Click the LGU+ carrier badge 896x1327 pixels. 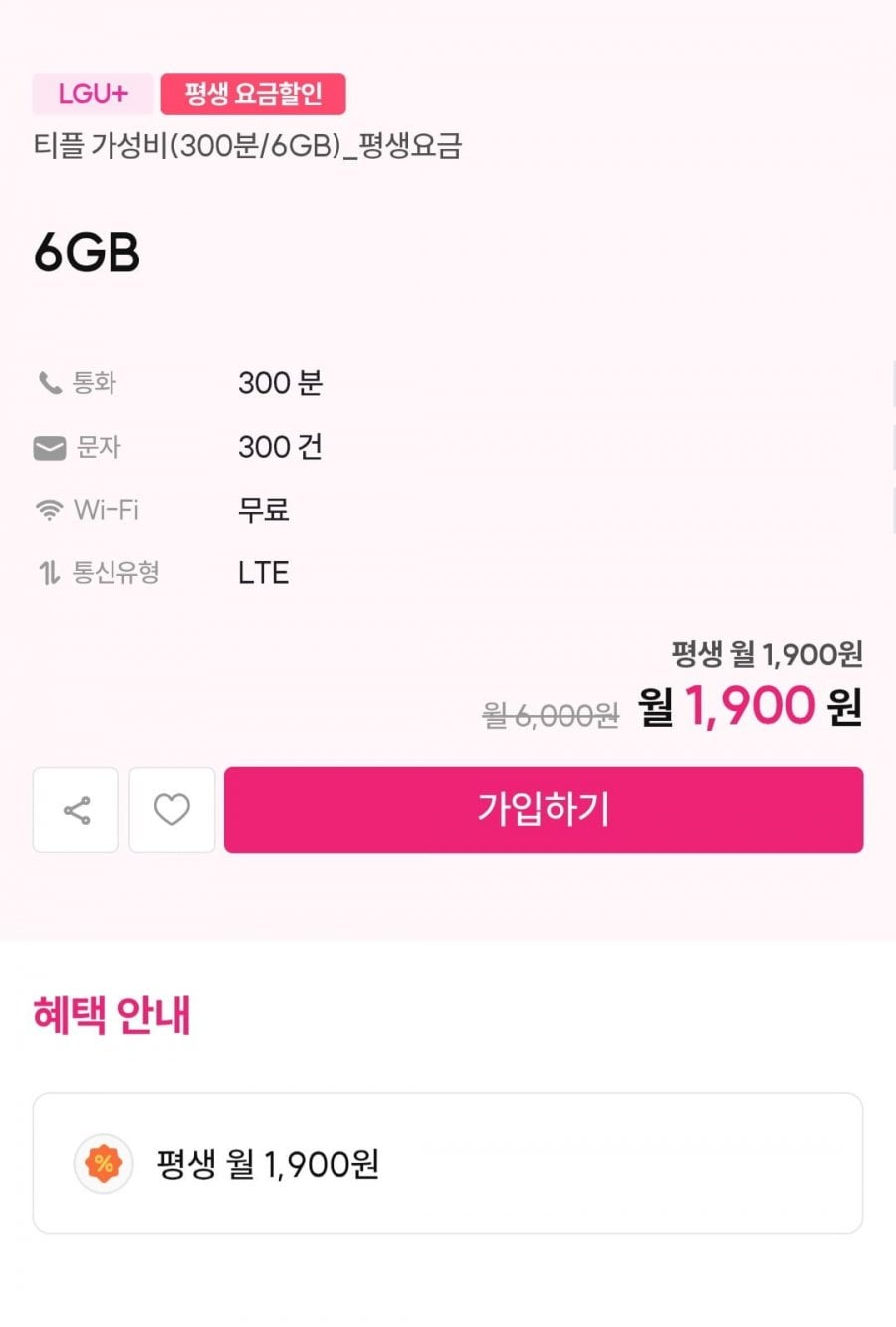click(93, 94)
